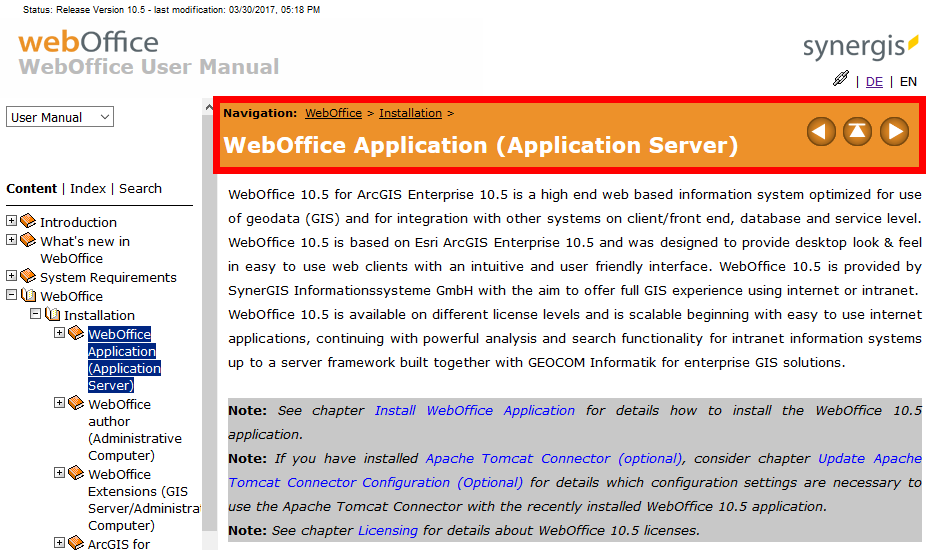
Task: Expand the Introduction tree node
Action: point(12,221)
